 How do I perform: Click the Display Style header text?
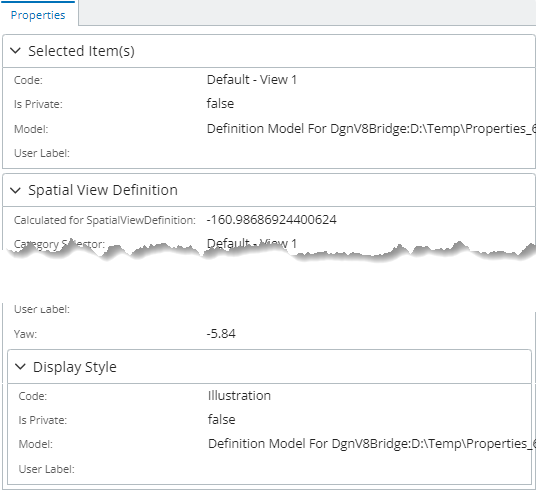(x=75, y=367)
